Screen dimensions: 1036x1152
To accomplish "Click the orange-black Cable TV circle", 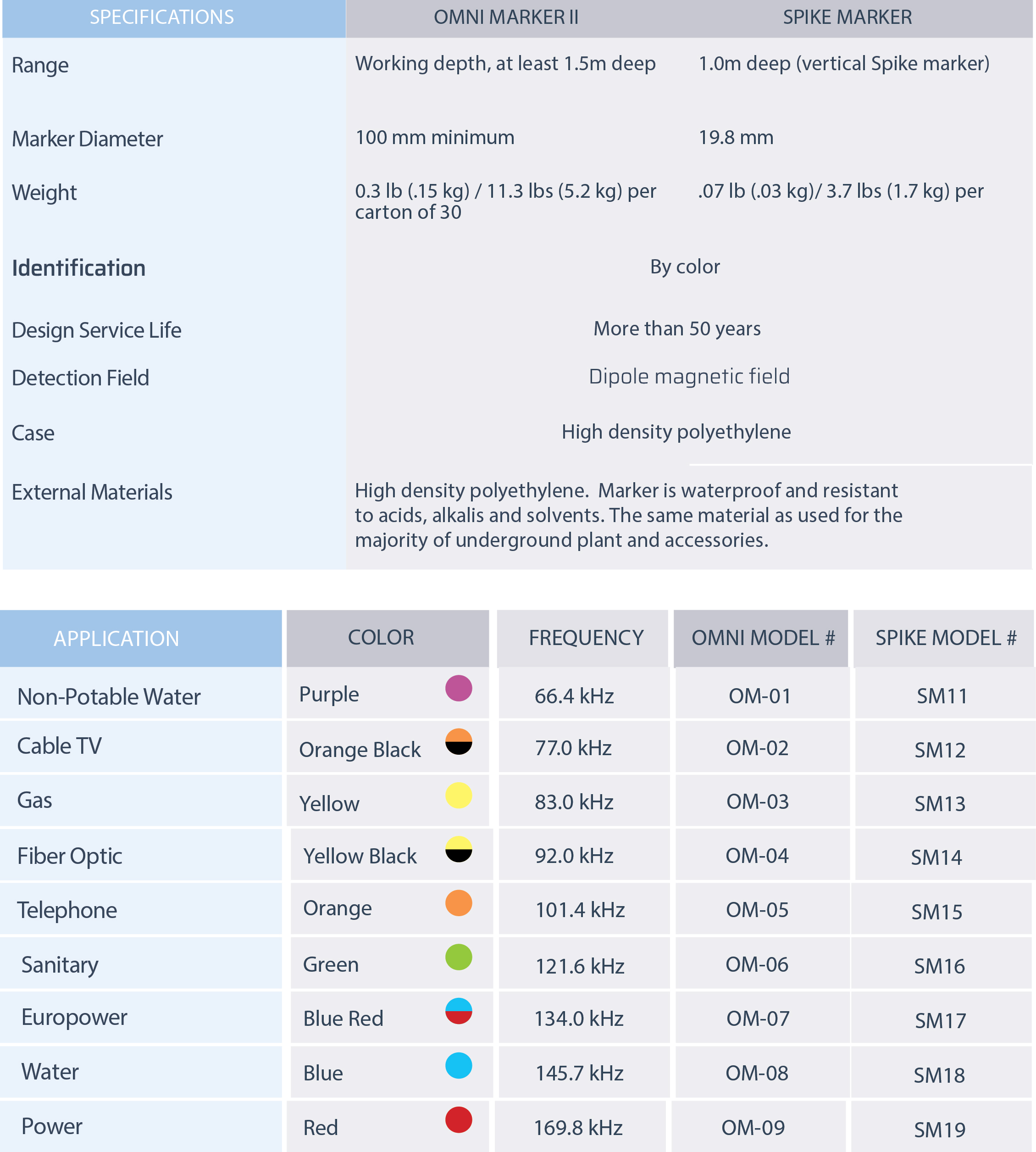I will (458, 741).
